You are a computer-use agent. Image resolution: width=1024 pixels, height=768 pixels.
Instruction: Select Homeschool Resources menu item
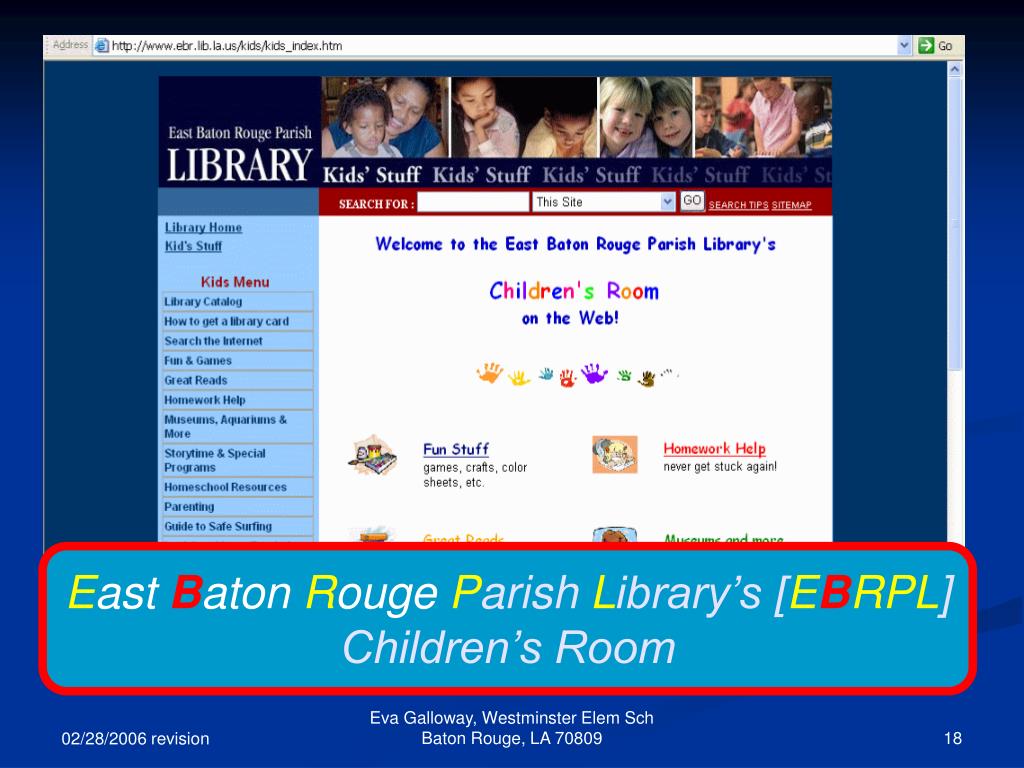pos(238,487)
